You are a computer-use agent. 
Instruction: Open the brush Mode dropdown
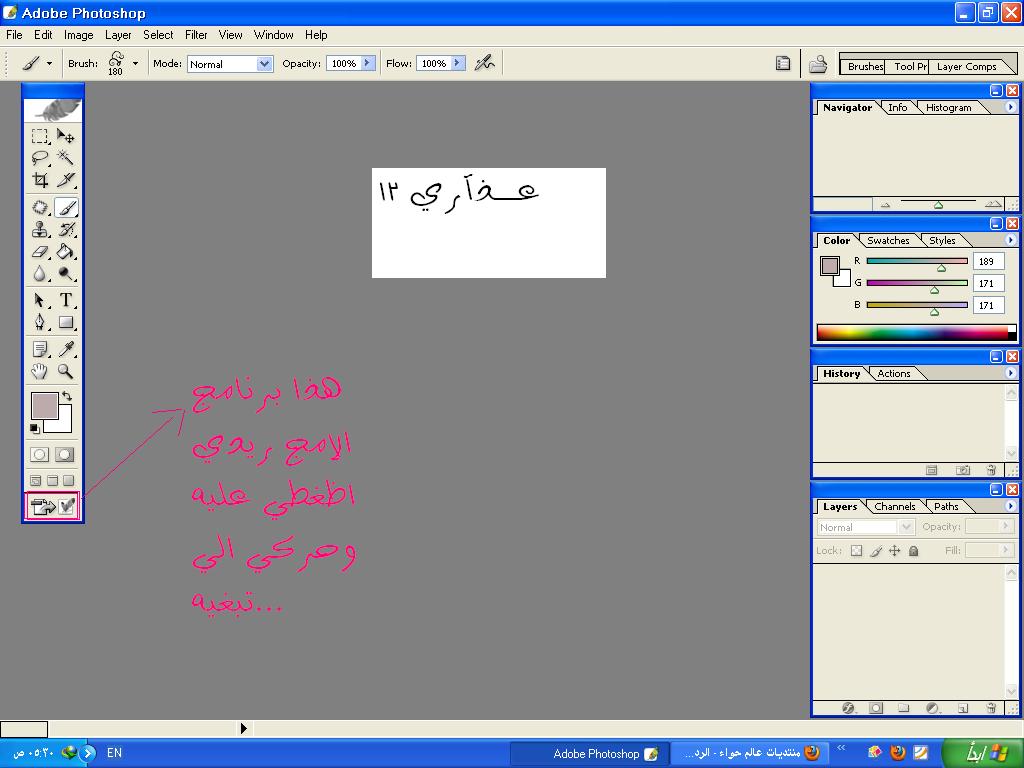[264, 64]
